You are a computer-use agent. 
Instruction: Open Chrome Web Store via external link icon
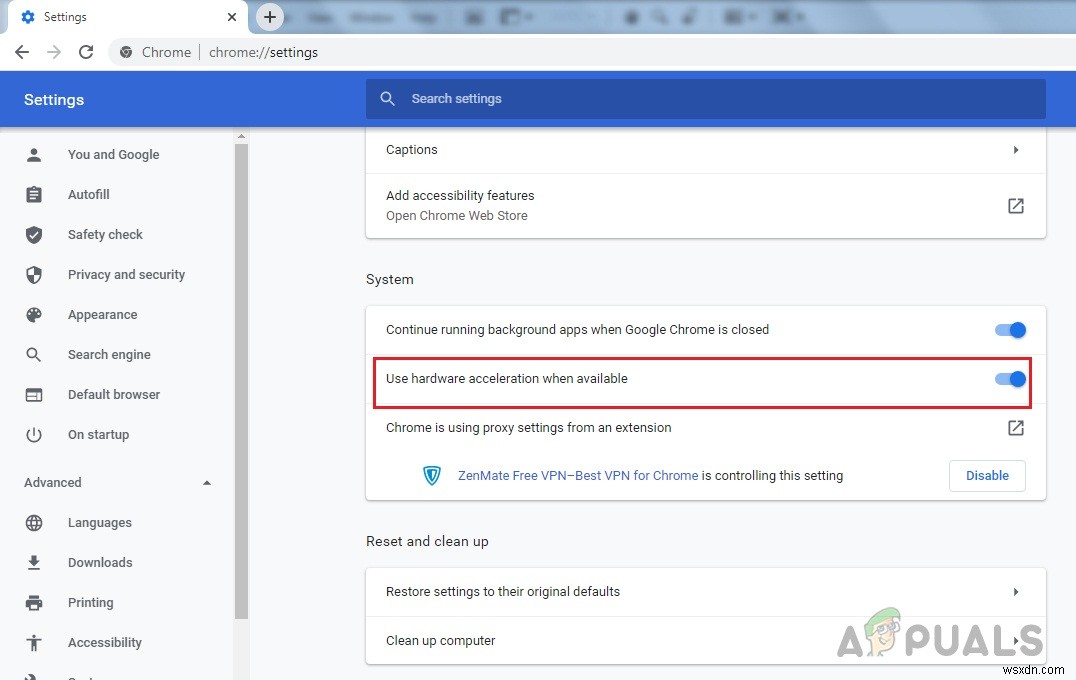coord(1015,205)
